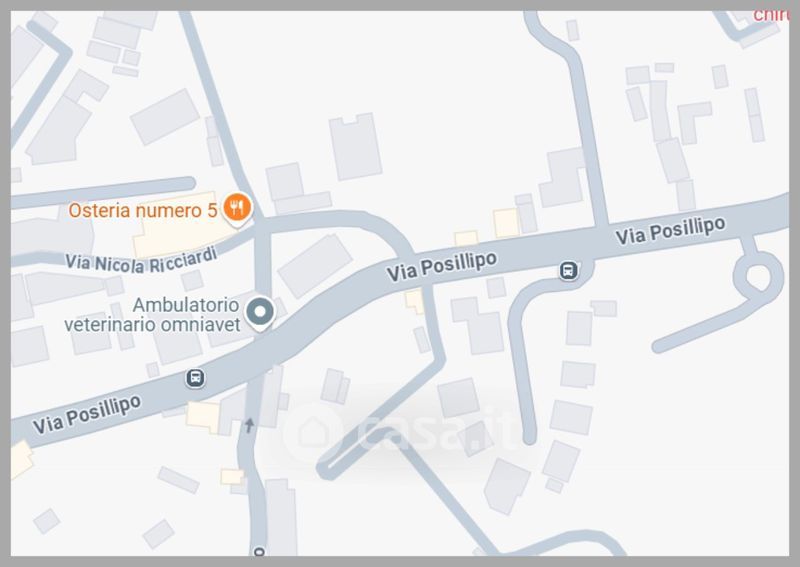Click the partial marker at bottom road edge
Screen dimensions: 800x567
click(259, 551)
